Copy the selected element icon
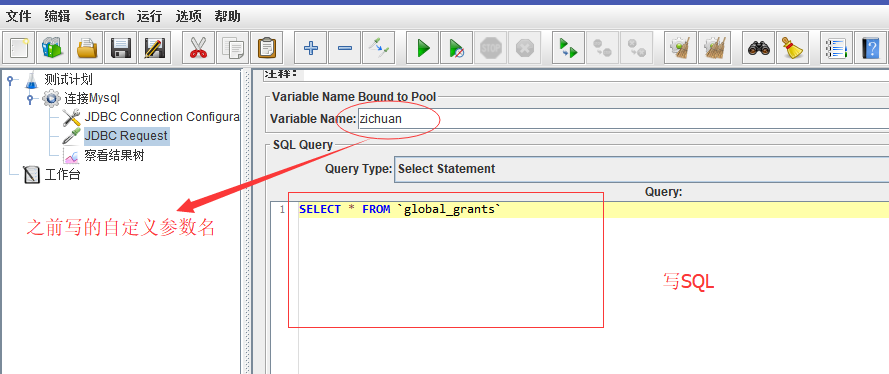Image resolution: width=889 pixels, height=374 pixels. tap(232, 48)
